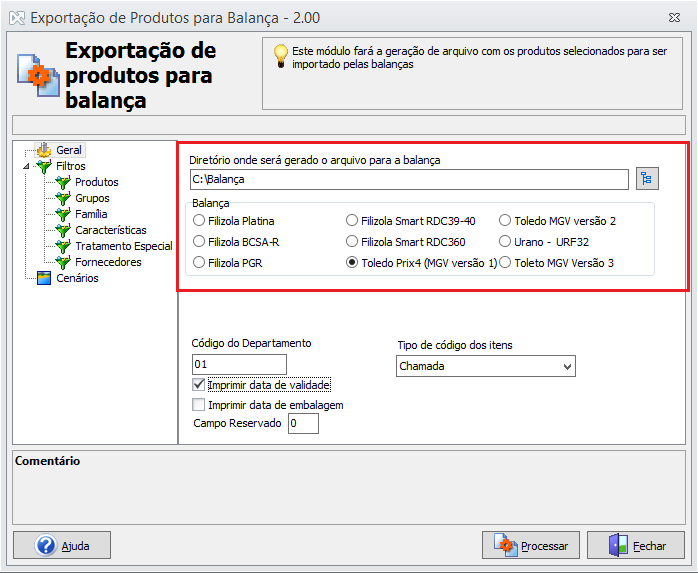Click the window title bar app icon
The image size is (698, 573).
[x=17, y=18]
